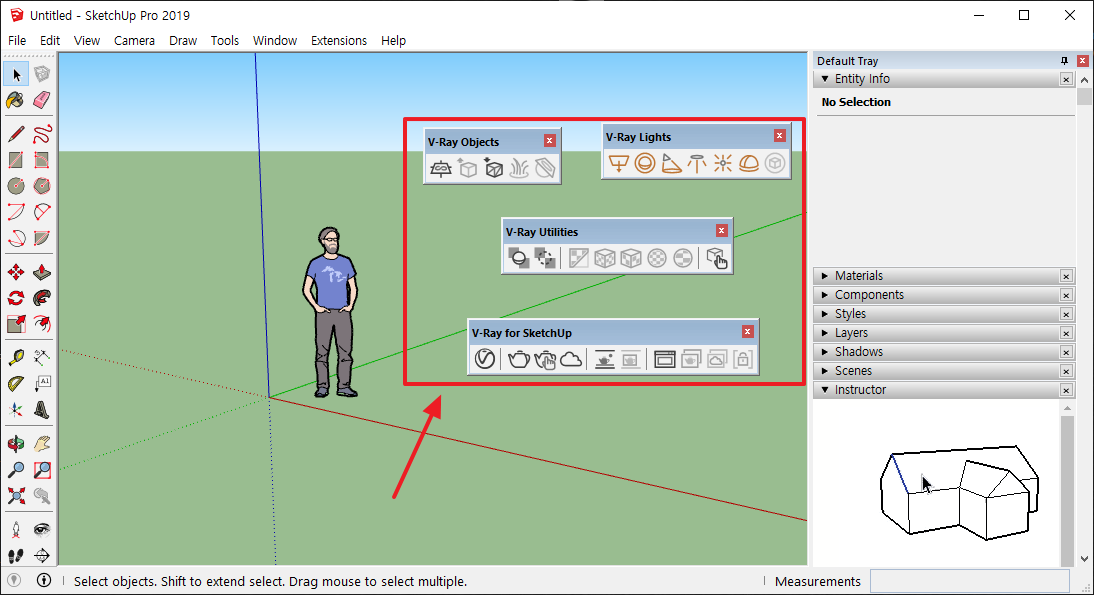This screenshot has width=1094, height=595.
Task: Close the V-Ray Objects toolbar
Action: 550,141
